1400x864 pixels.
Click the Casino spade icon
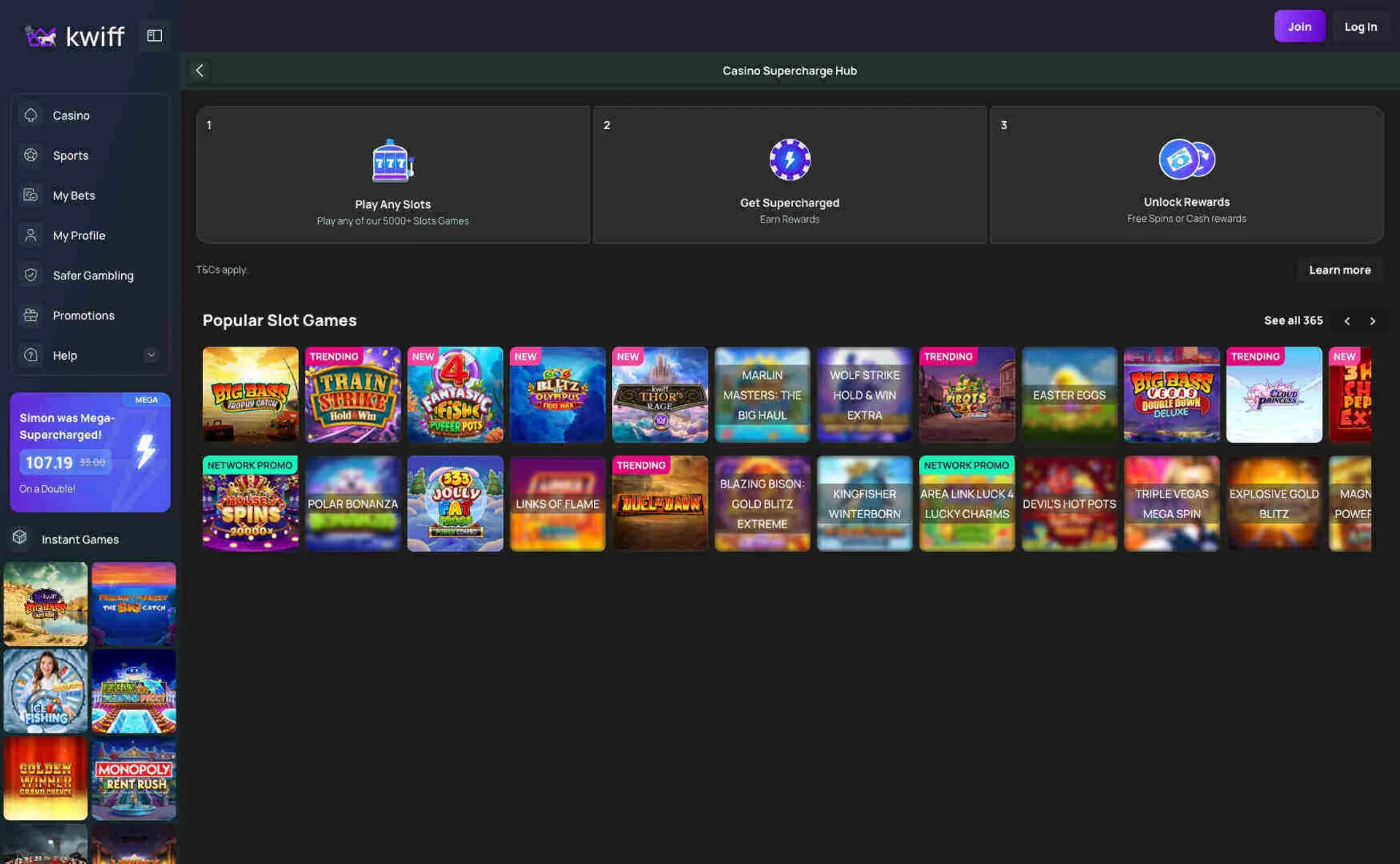[x=31, y=115]
